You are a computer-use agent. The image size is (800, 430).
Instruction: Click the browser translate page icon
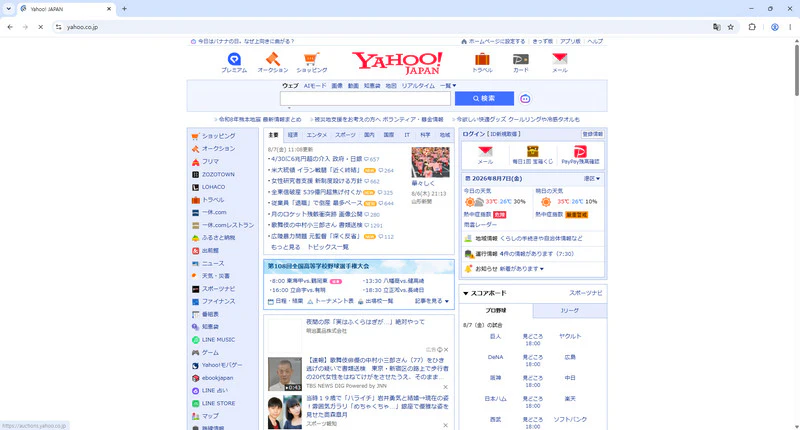point(717,27)
